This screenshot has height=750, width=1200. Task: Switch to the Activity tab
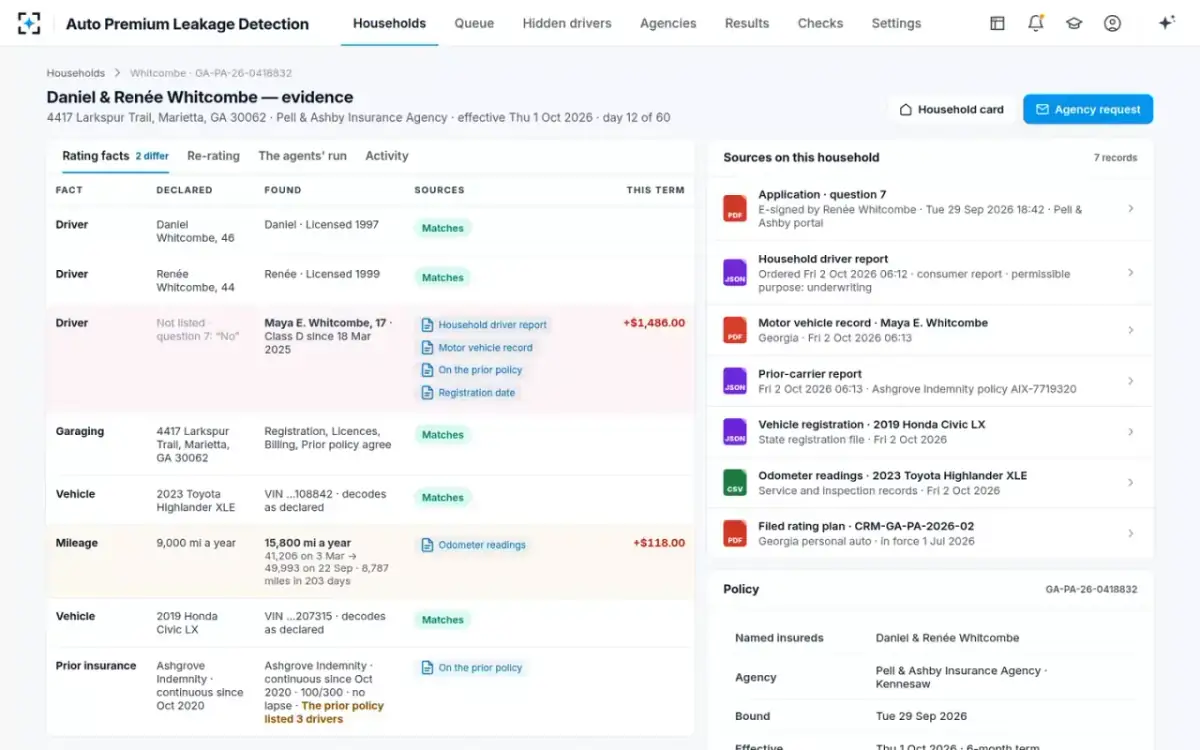tap(387, 156)
